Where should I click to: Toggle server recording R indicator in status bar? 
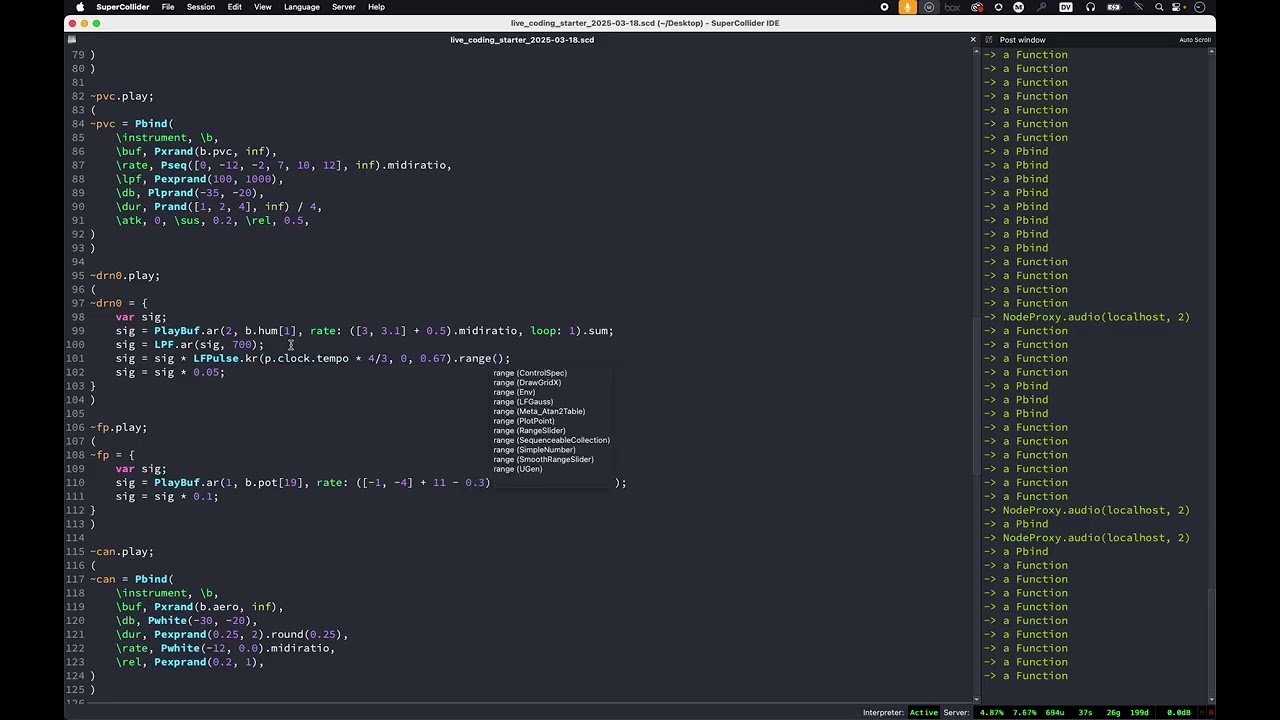[1211, 713]
